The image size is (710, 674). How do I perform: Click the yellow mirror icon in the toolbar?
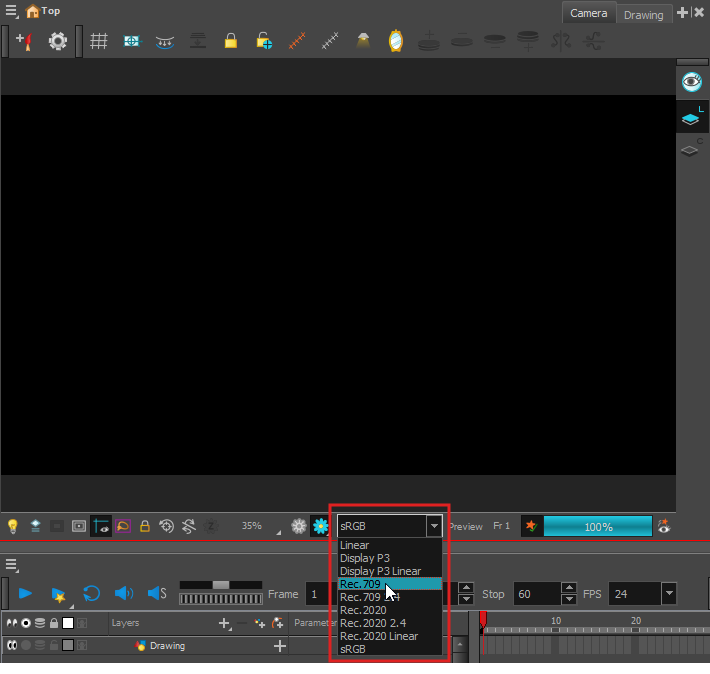(396, 42)
